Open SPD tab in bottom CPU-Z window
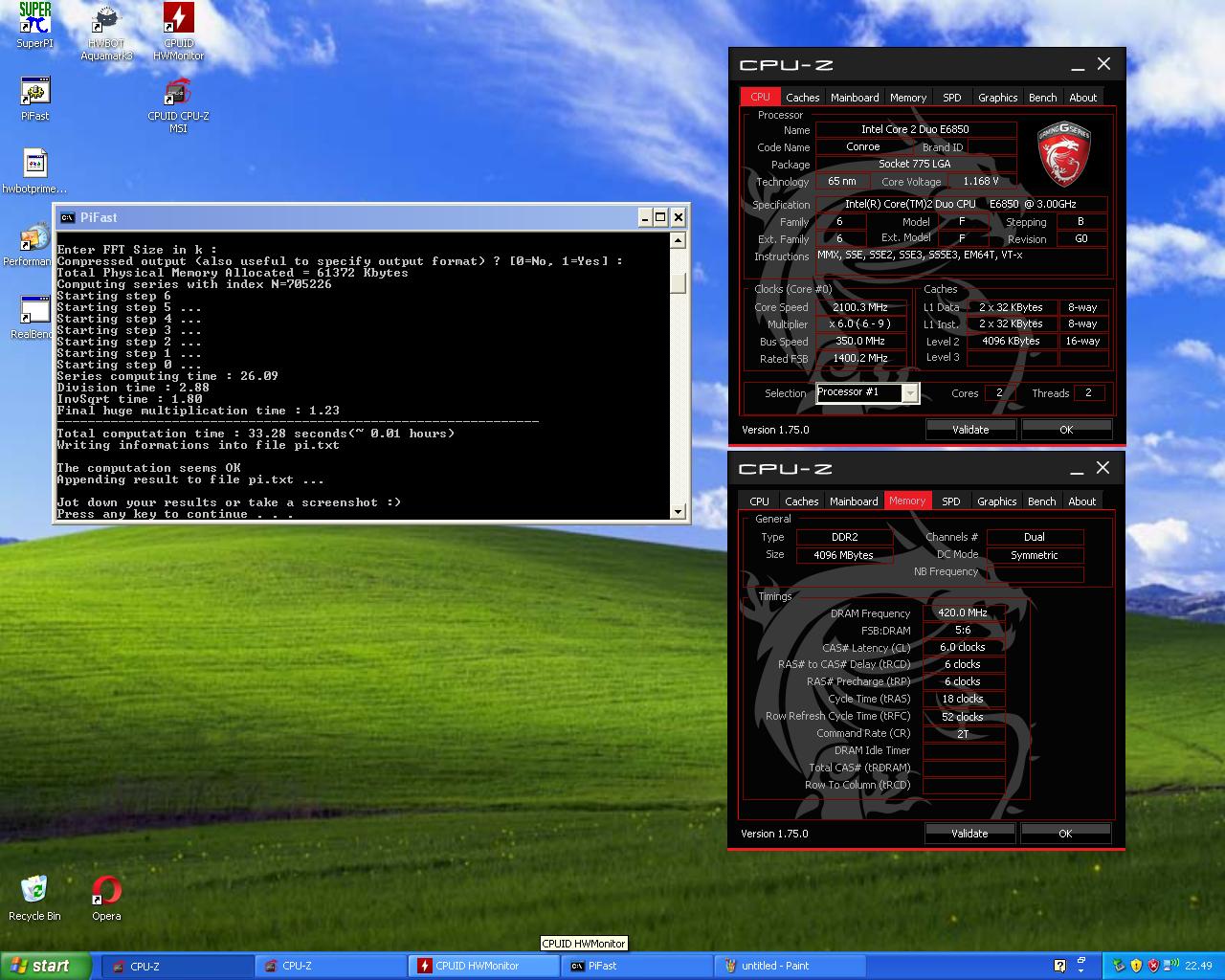 coord(951,501)
